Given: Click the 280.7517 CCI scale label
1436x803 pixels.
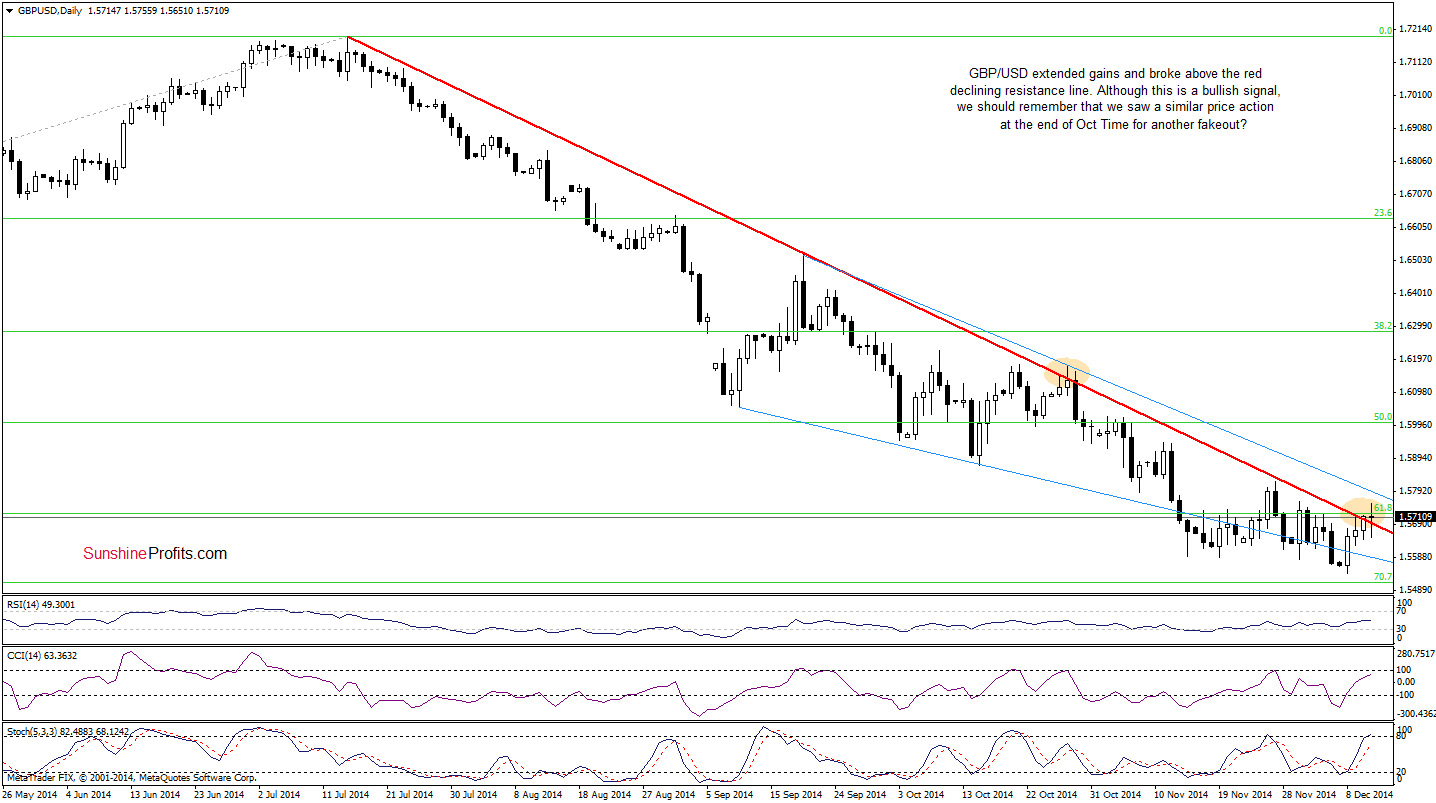Looking at the screenshot, I should (1415, 654).
